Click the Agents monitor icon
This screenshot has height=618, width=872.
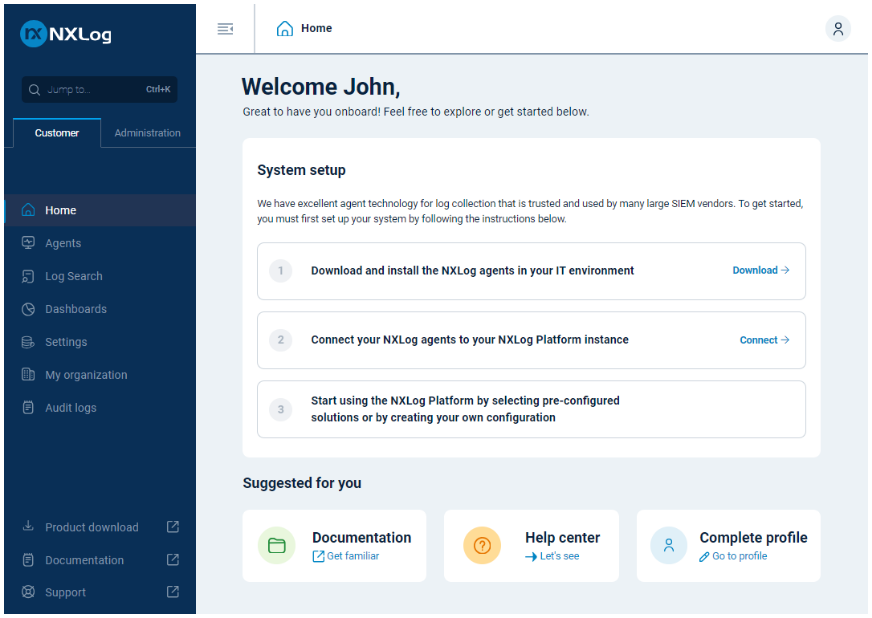click(x=28, y=243)
